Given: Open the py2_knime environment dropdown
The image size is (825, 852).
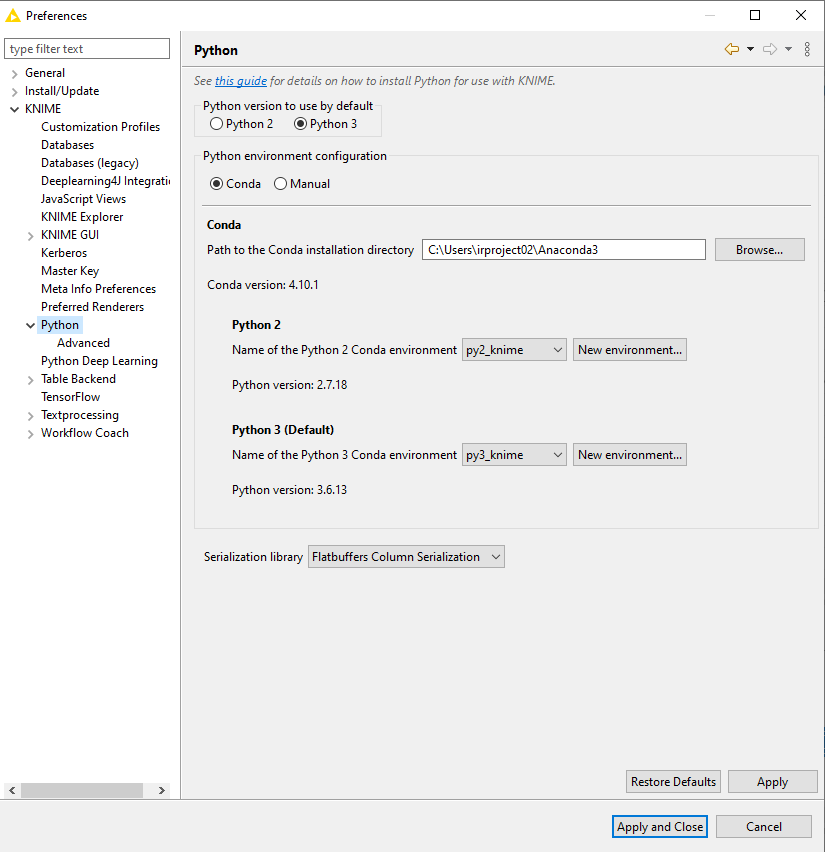Looking at the screenshot, I should tap(514, 350).
